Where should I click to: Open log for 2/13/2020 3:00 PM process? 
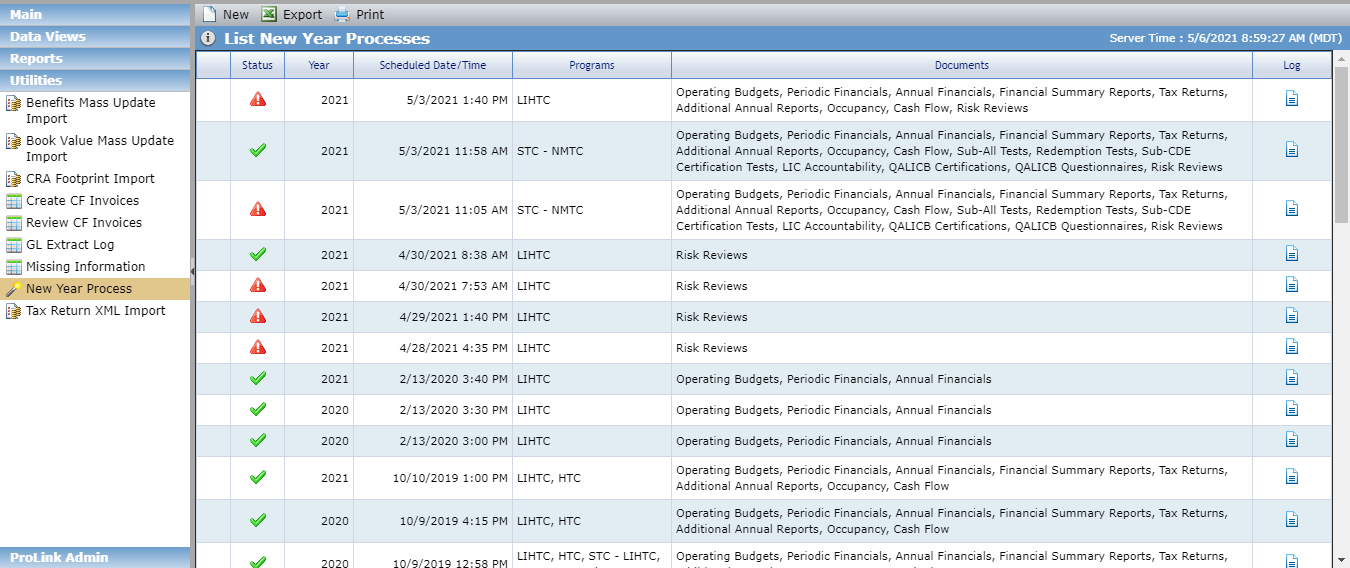1291,440
